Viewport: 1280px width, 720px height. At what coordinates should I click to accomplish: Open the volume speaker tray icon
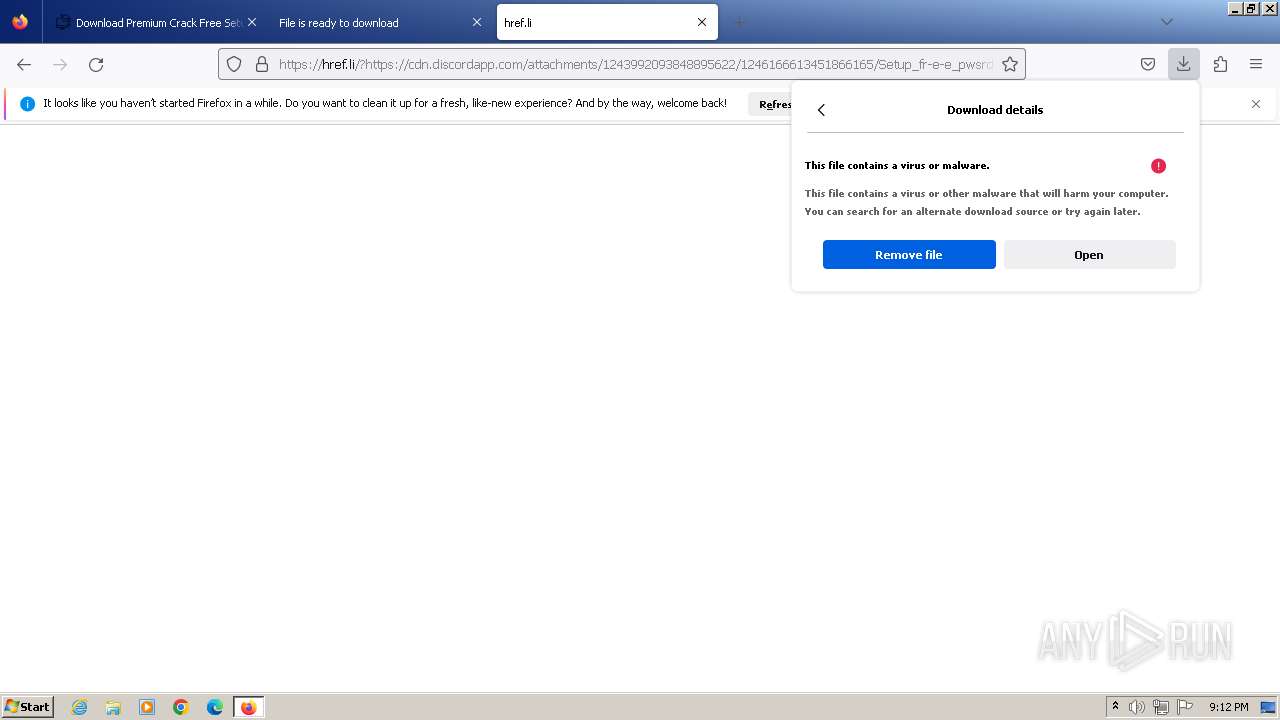[x=1137, y=707]
